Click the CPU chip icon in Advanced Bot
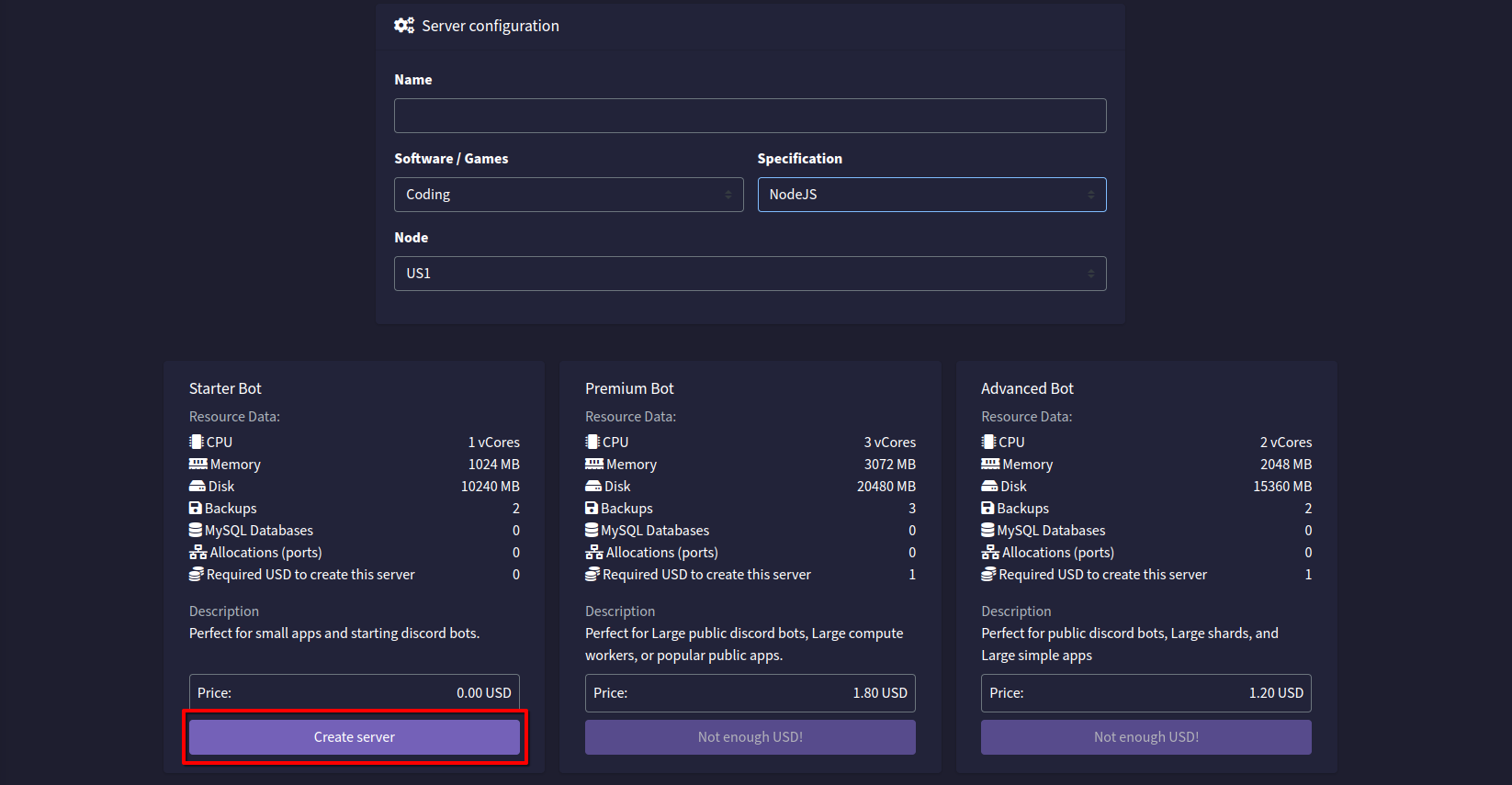 click(988, 443)
